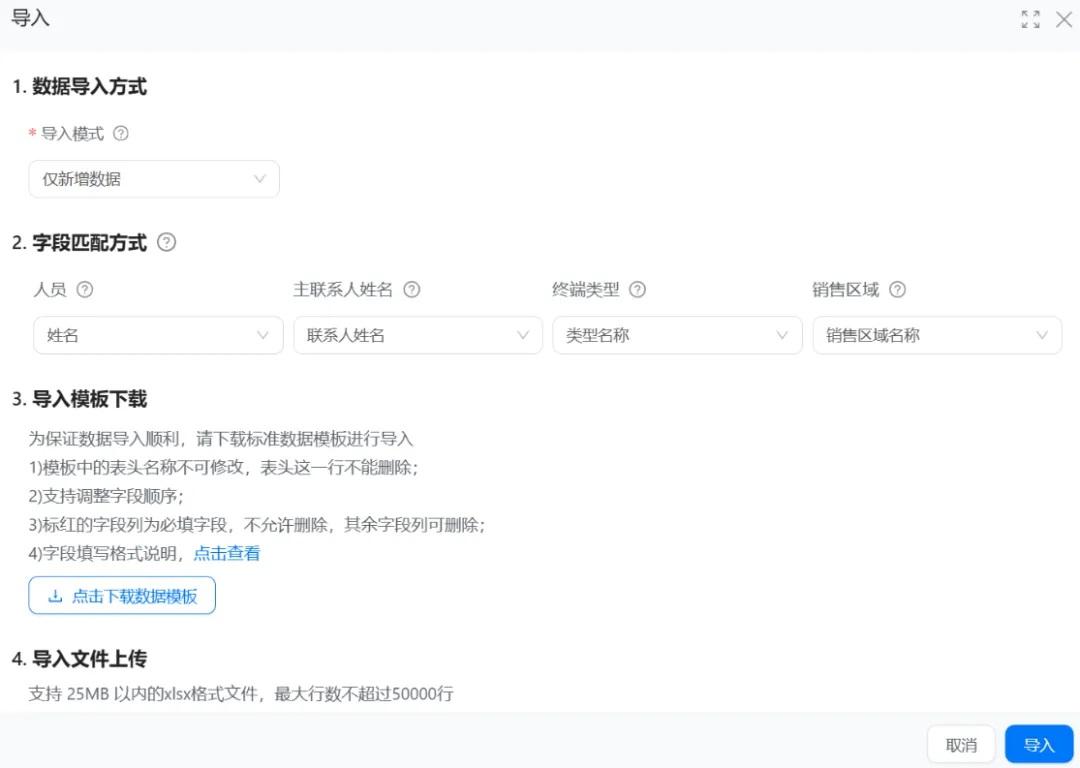Click the 销售区域 help icon
Screen dimensions: 1080x768
pos(897,289)
